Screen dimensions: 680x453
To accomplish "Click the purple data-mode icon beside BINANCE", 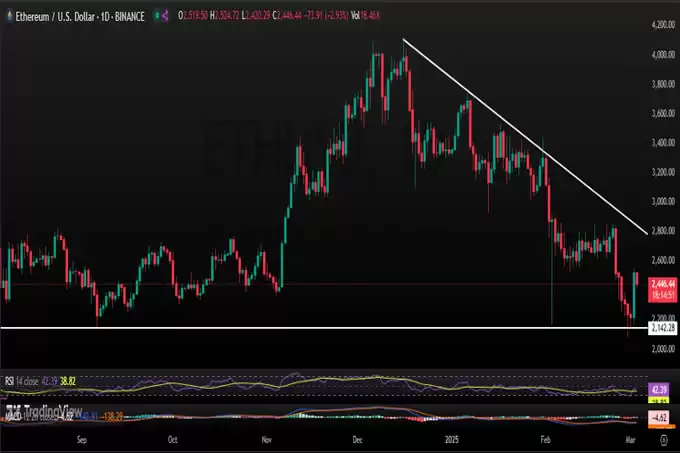I will tap(165, 16).
